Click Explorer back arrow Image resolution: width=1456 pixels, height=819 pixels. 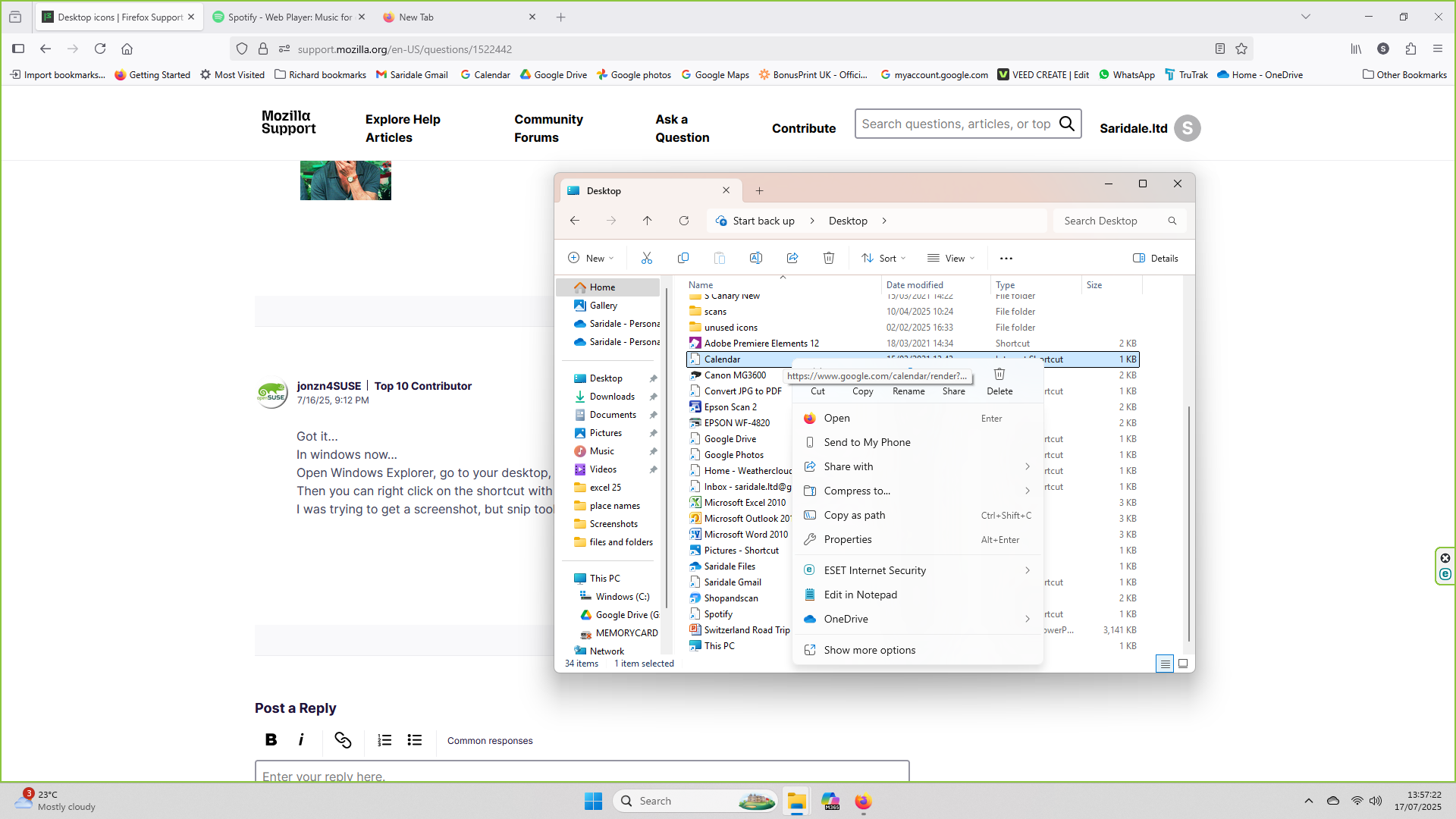[x=575, y=221]
